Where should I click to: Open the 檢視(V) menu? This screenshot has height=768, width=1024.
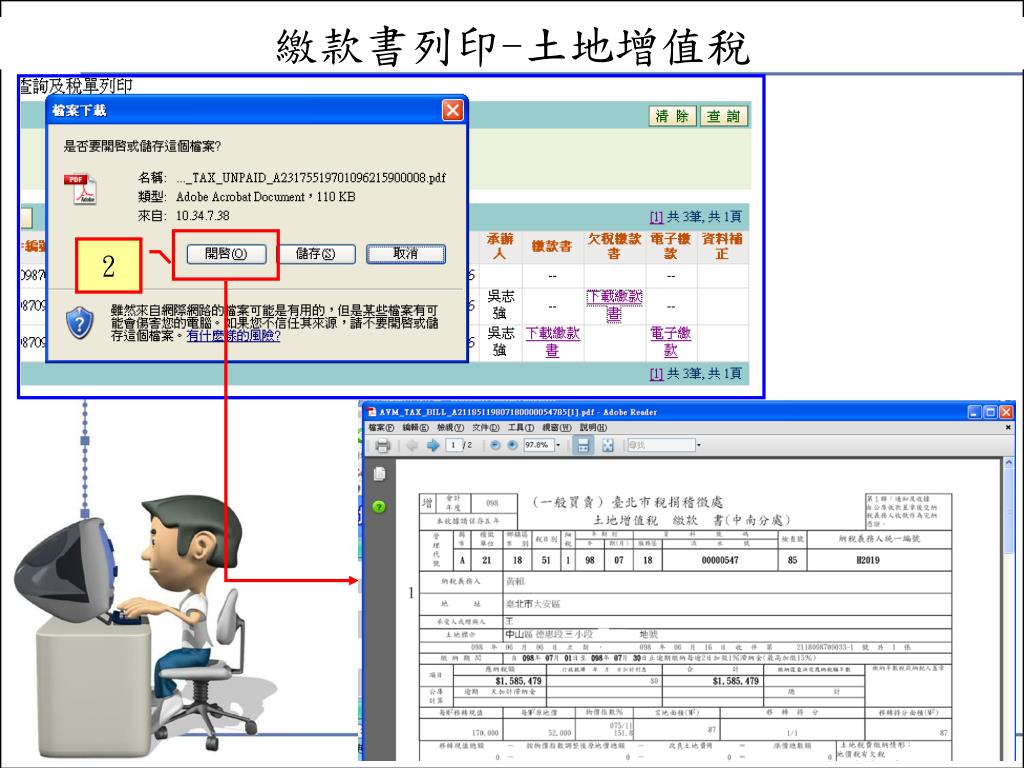(x=451, y=428)
